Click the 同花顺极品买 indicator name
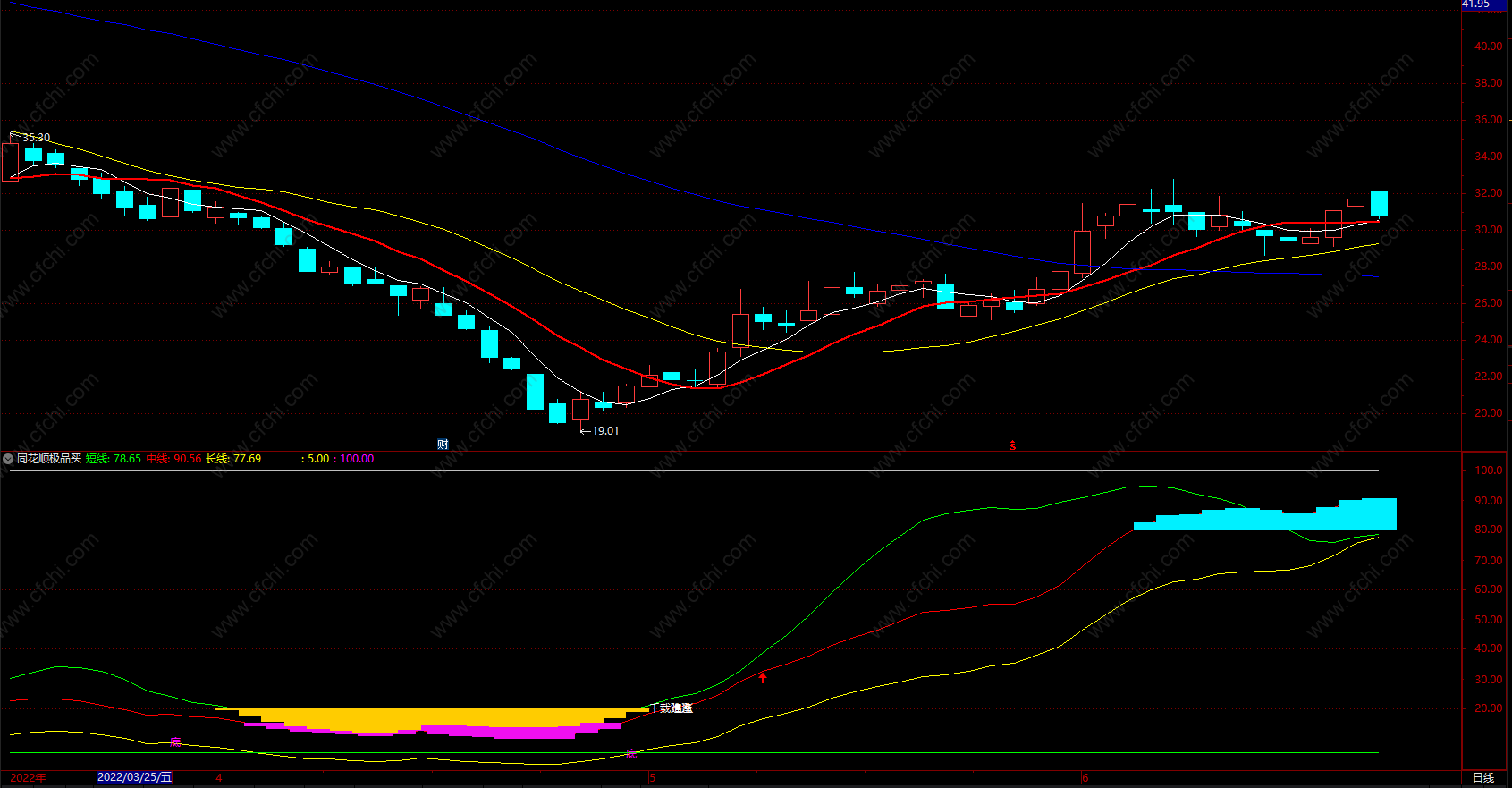This screenshot has height=788, width=1512. 49,459
